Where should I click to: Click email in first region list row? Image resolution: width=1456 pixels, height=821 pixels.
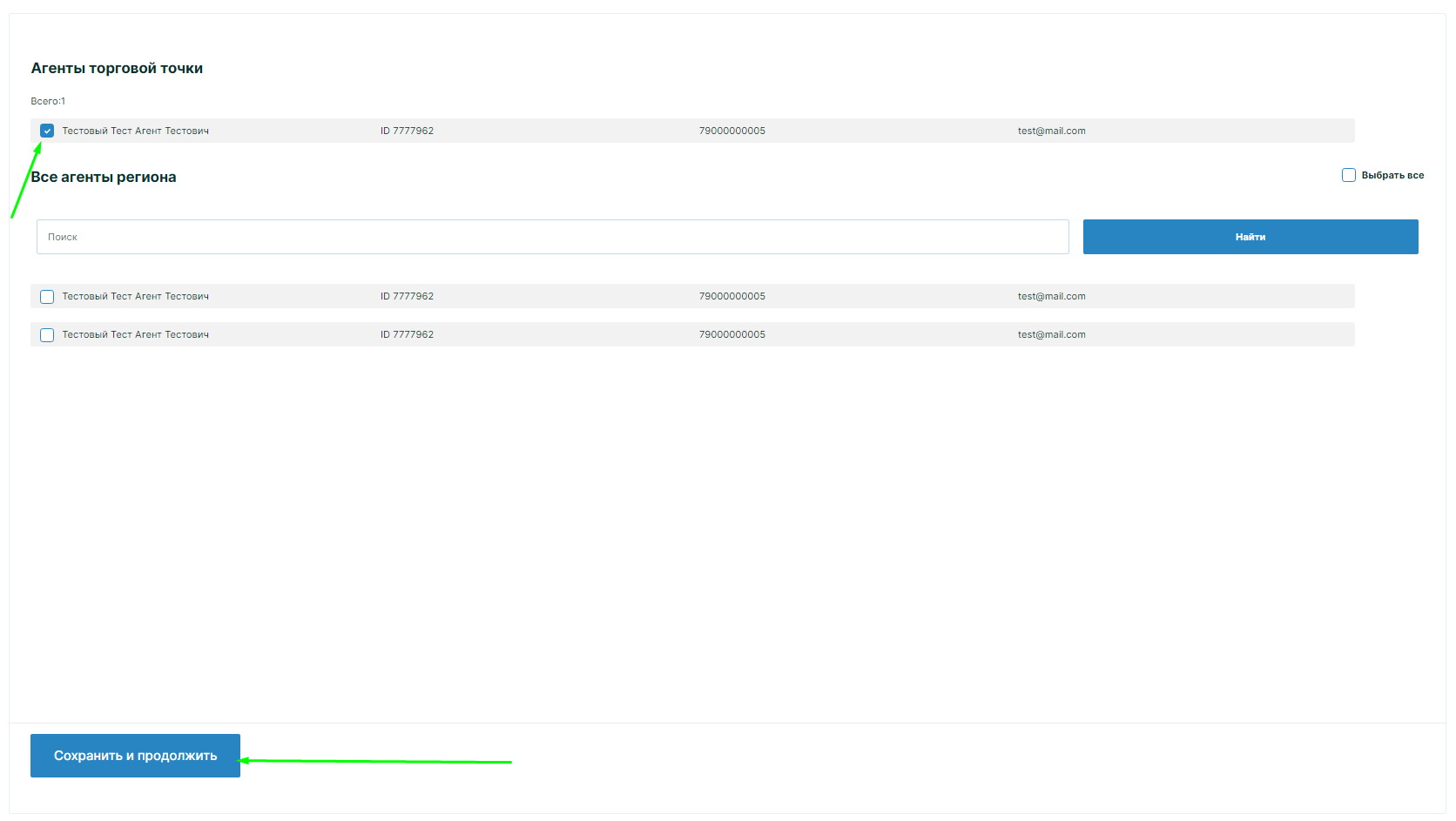pyautogui.click(x=1051, y=296)
